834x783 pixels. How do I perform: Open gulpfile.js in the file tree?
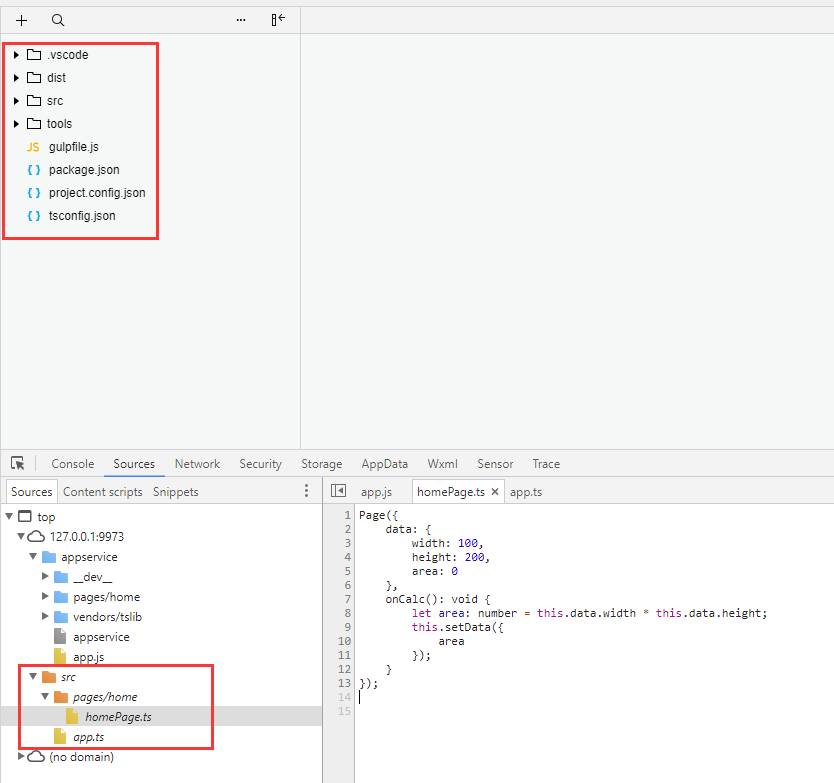coord(73,147)
